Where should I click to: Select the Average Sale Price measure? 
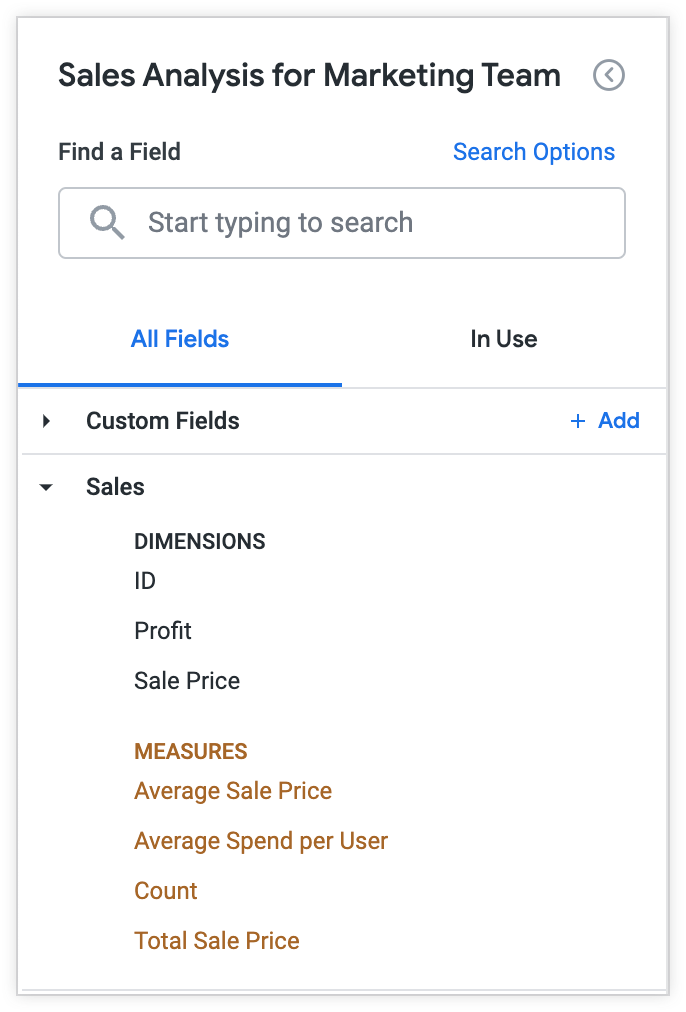coord(232,791)
